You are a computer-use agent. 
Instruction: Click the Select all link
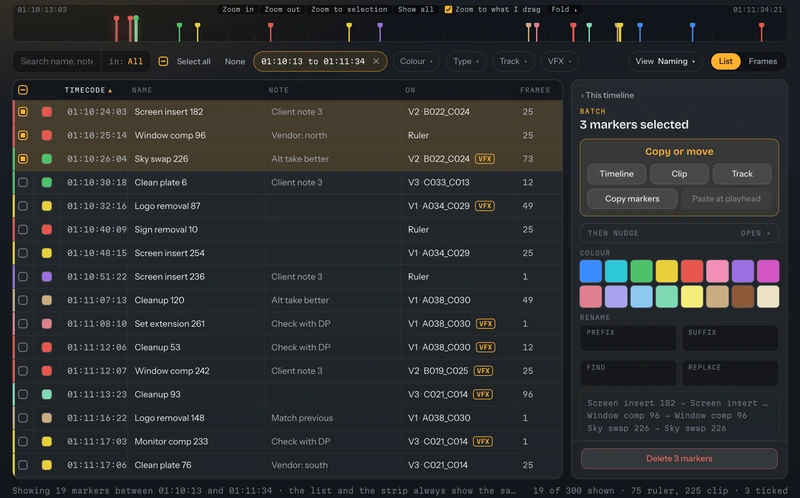pyautogui.click(x=193, y=61)
